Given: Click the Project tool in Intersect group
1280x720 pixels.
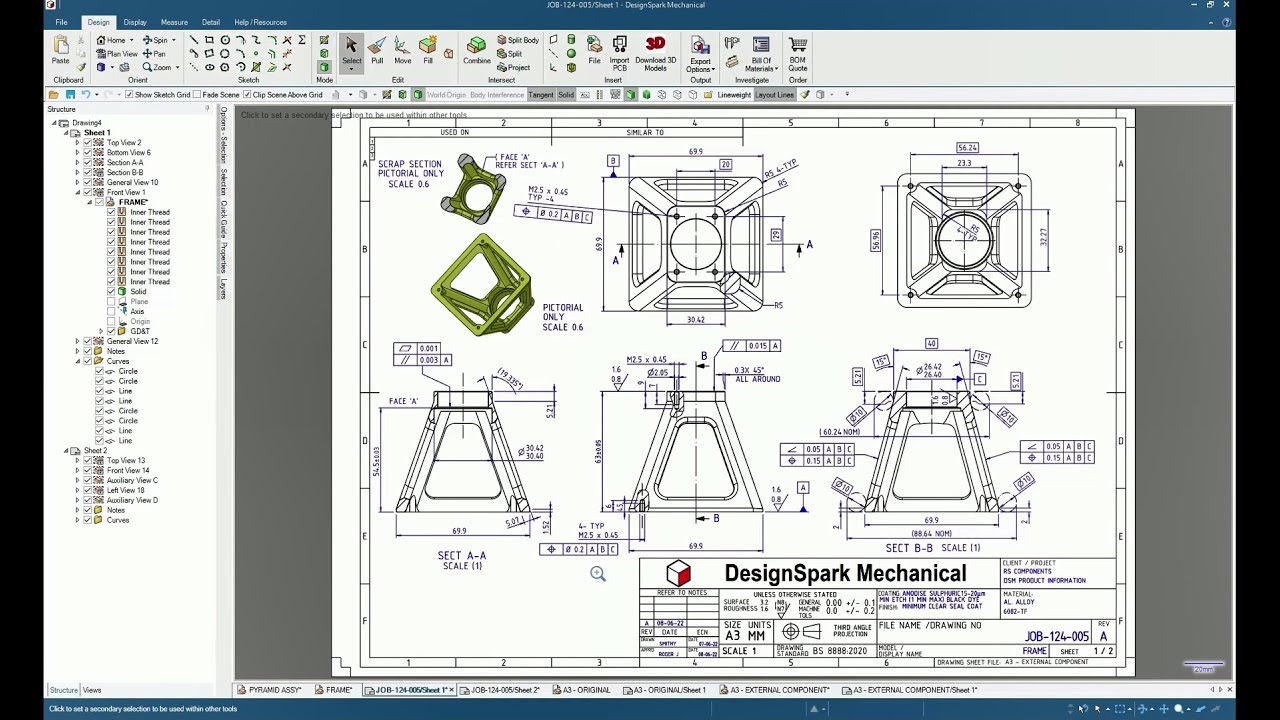Looking at the screenshot, I should pyautogui.click(x=514, y=68).
